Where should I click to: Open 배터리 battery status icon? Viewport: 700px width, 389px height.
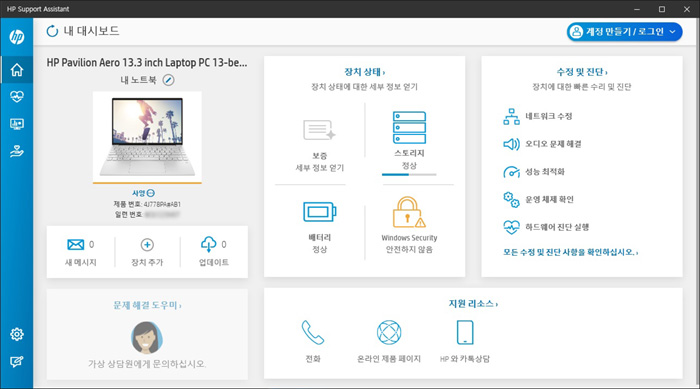coord(320,212)
